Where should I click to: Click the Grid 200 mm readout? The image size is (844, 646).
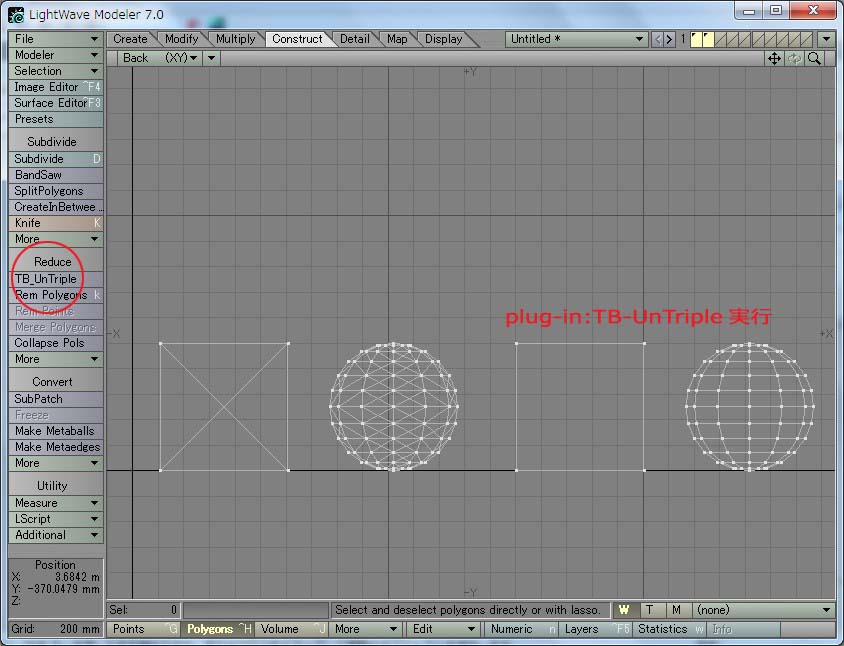(x=56, y=629)
